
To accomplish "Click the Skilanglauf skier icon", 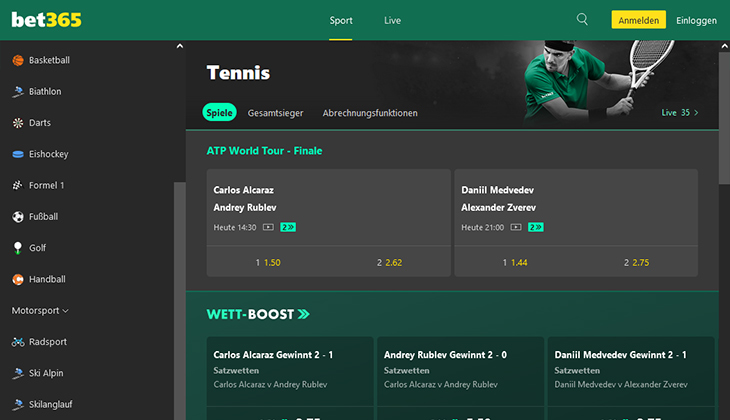I will 18,405.
